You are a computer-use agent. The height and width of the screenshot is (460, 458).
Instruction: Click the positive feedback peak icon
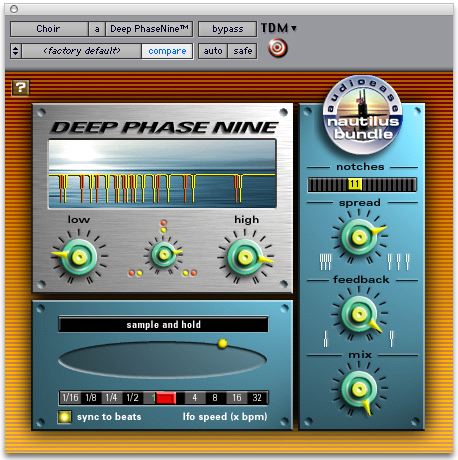click(391, 339)
